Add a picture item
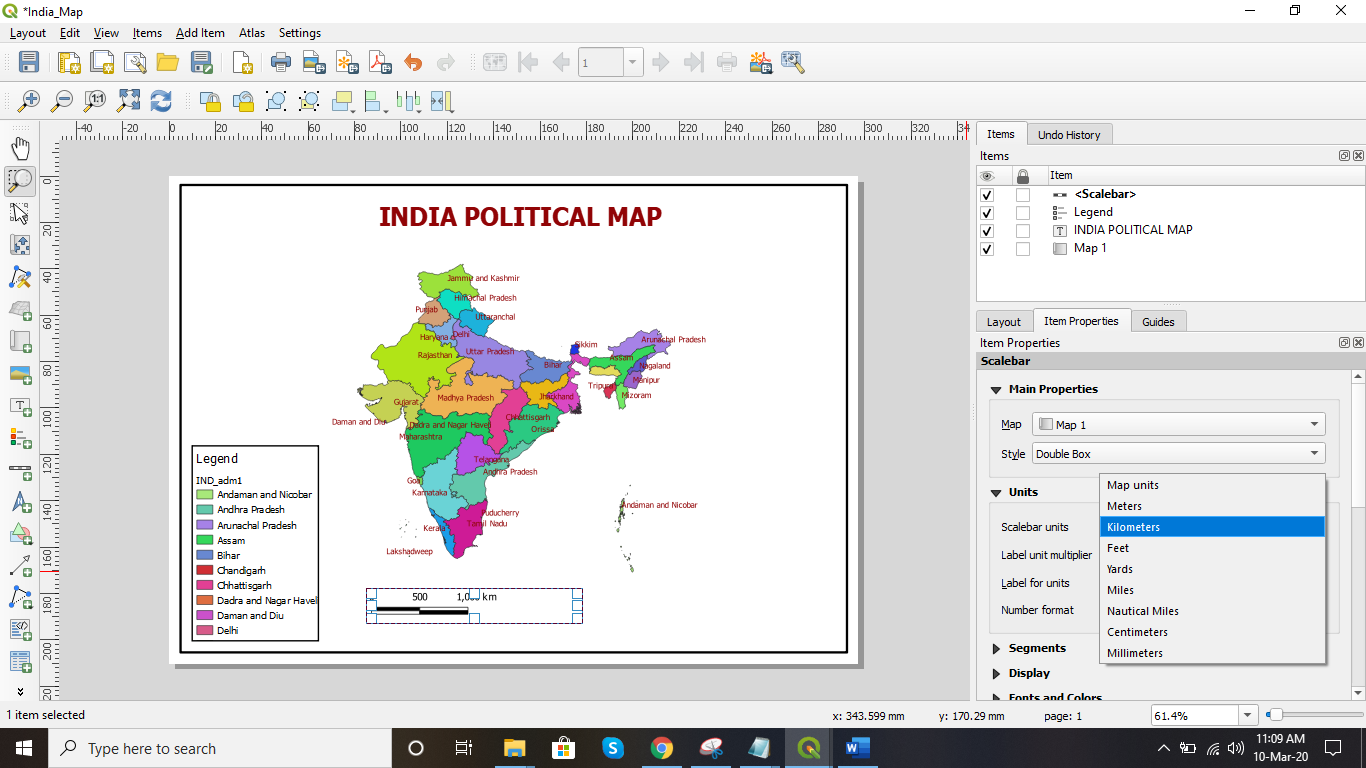The image size is (1366, 768). (x=20, y=373)
